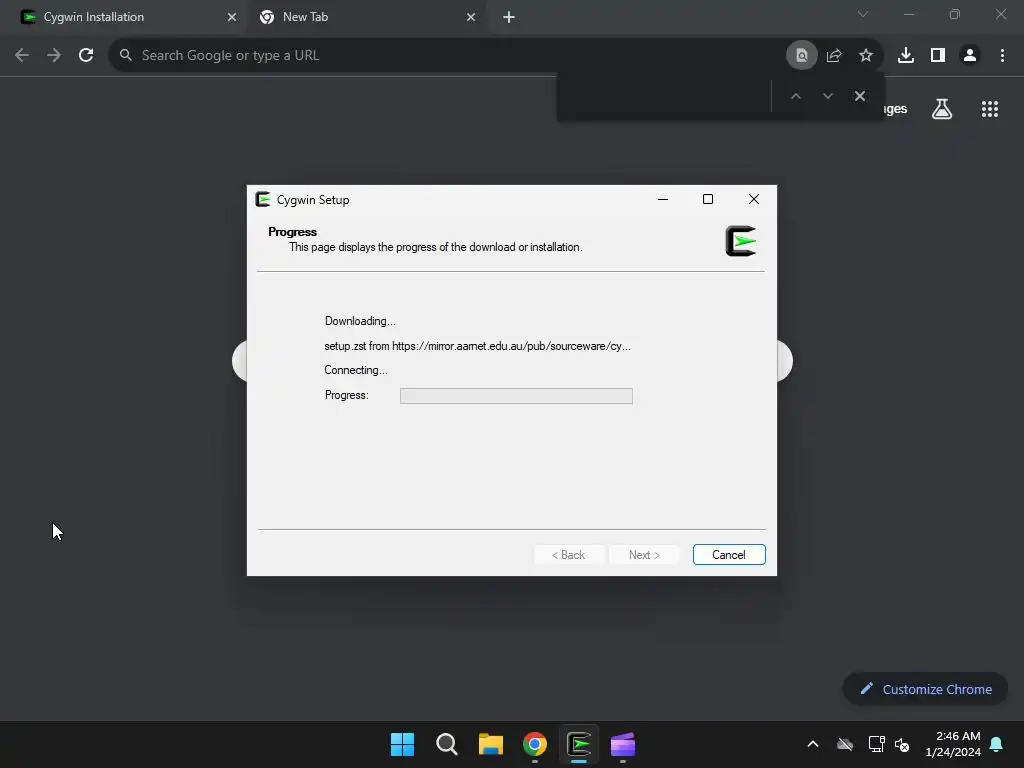Maximize the Cygwin Setup window
Image resolution: width=1024 pixels, height=768 pixels.
click(708, 199)
